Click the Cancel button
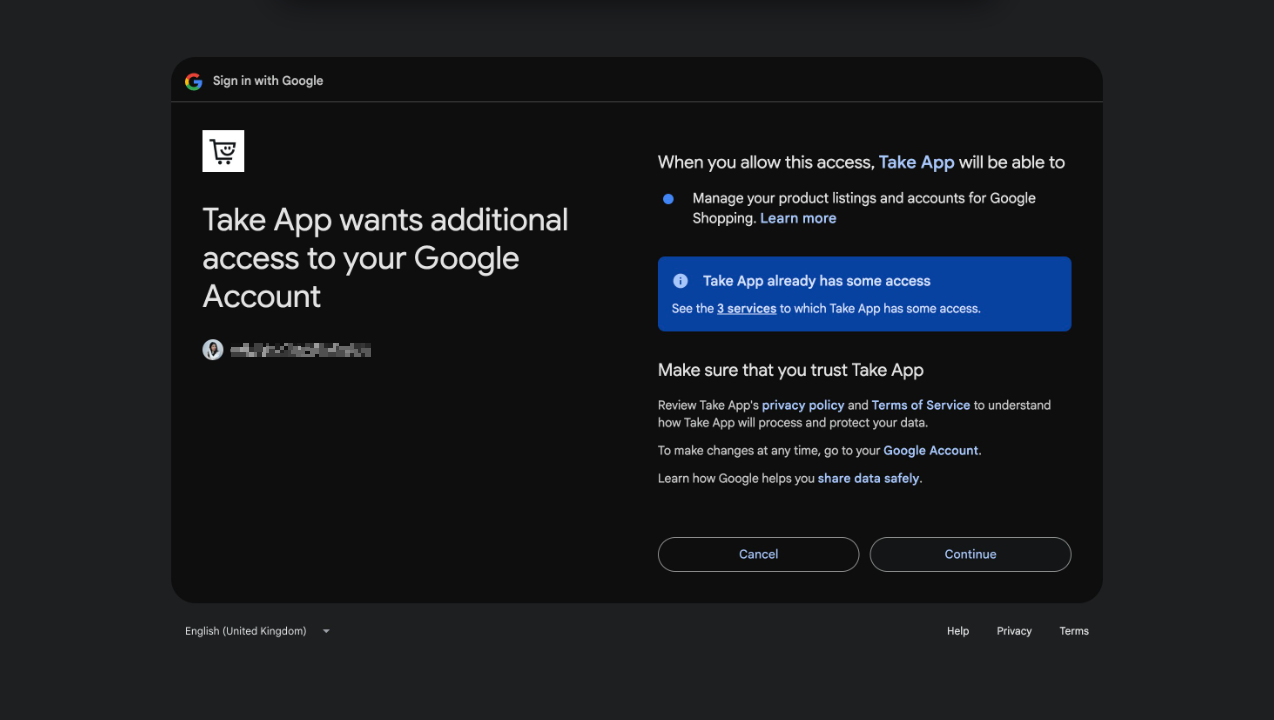Screen dimensions: 1274x720 pos(758,554)
